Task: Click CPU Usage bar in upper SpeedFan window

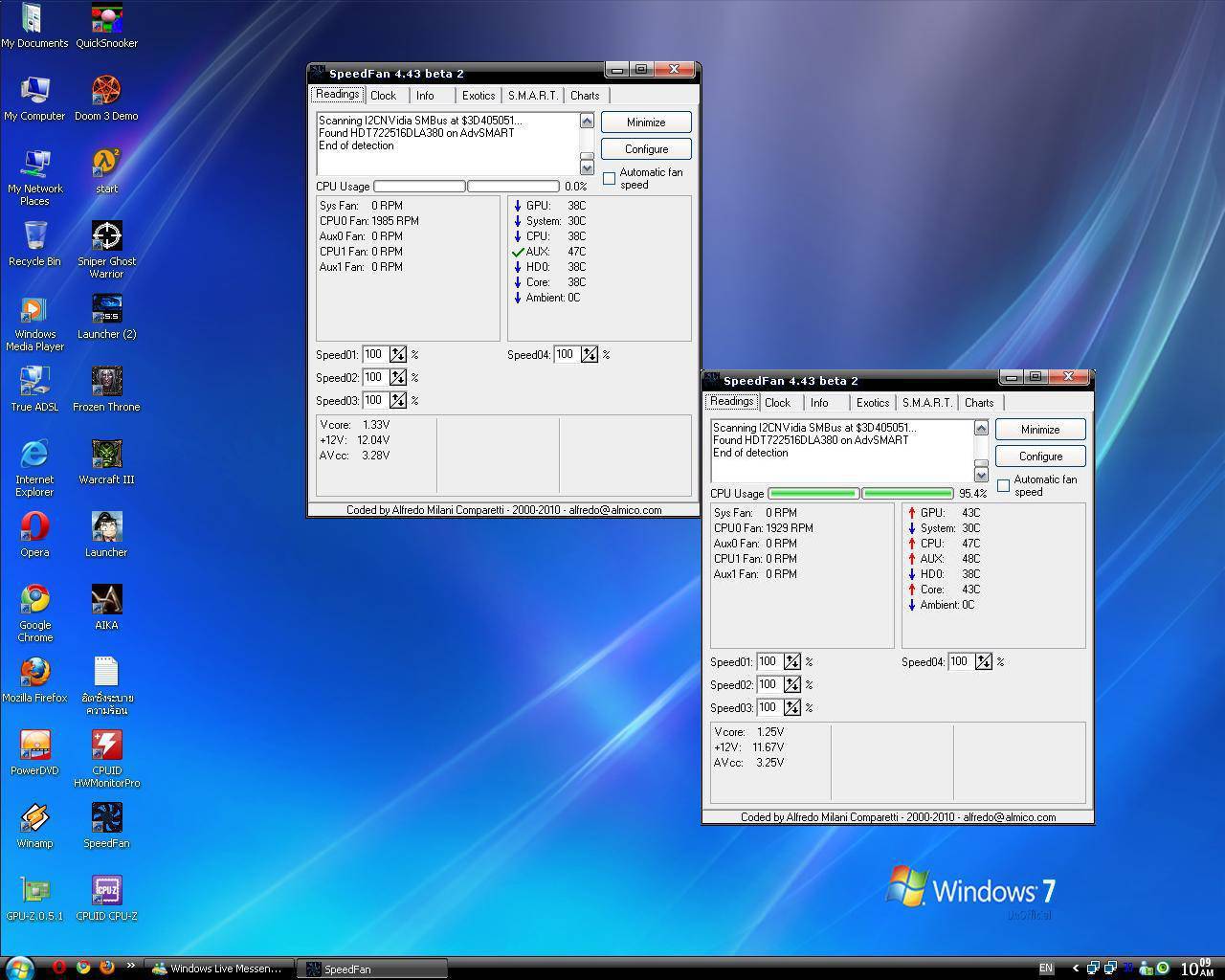Action: [x=466, y=187]
